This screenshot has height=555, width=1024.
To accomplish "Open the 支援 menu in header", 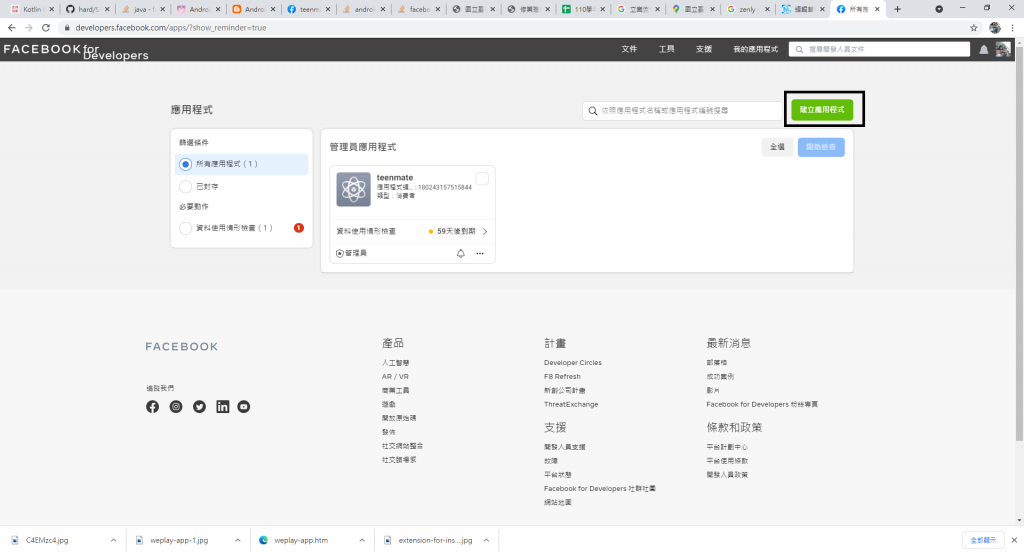I will 703,49.
